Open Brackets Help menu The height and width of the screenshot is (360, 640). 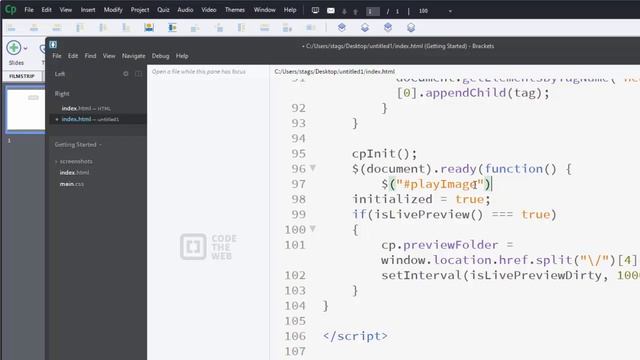click(x=182, y=56)
